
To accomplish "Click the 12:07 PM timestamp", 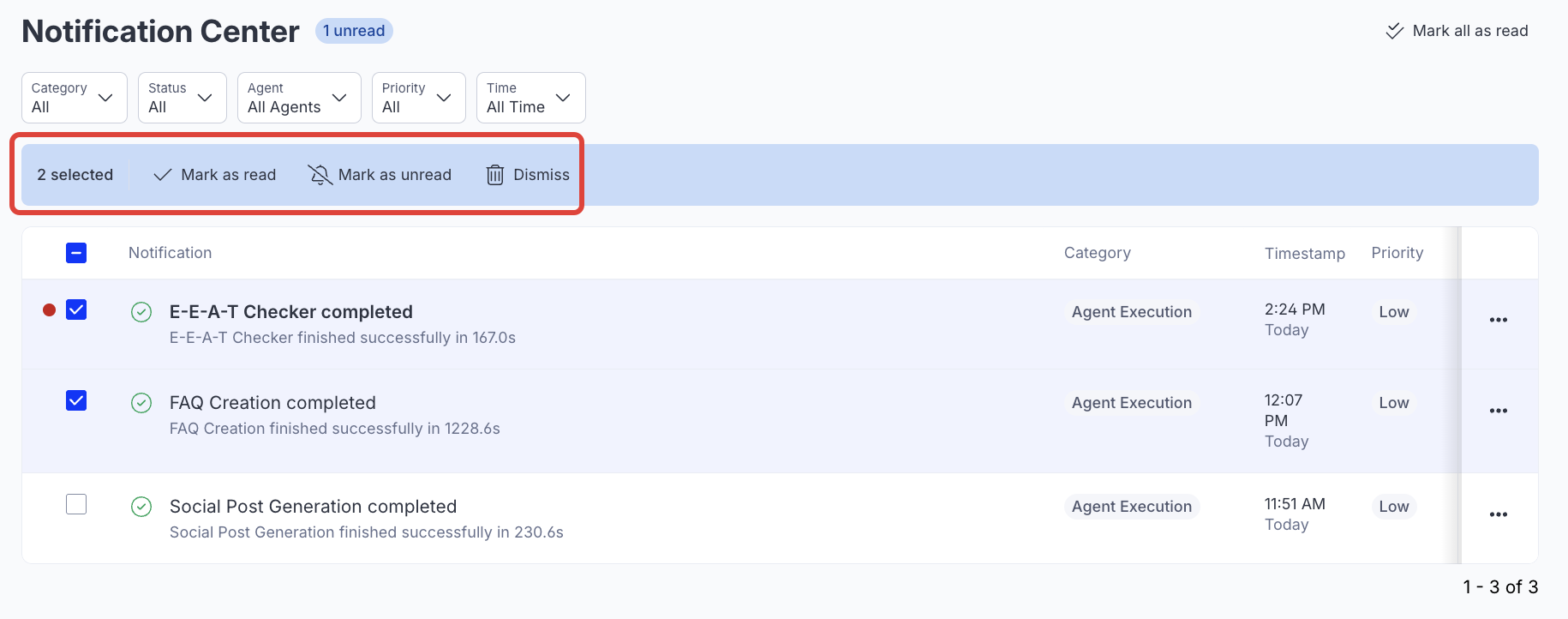I will coord(1284,411).
